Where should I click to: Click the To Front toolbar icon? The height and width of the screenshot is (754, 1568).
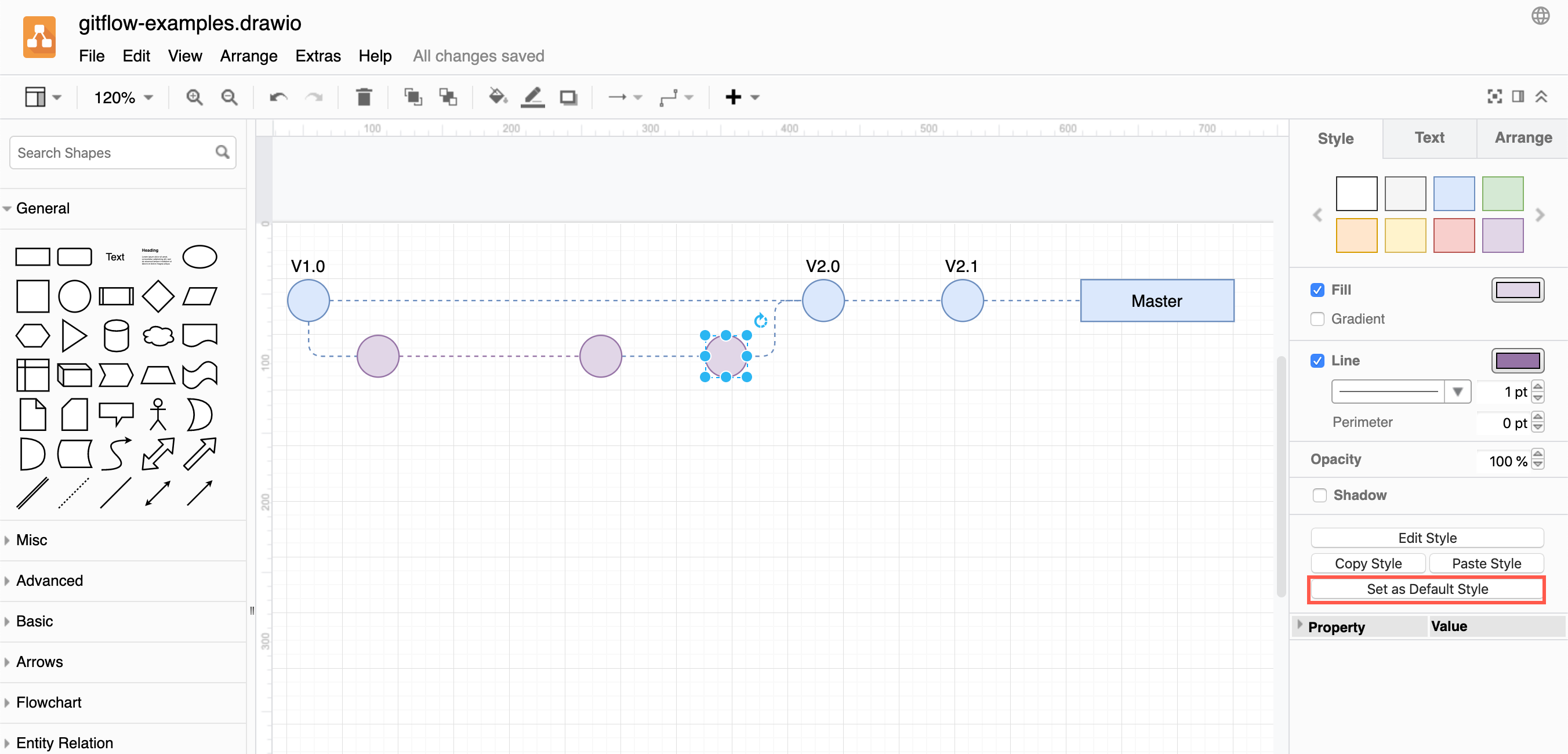click(x=413, y=97)
